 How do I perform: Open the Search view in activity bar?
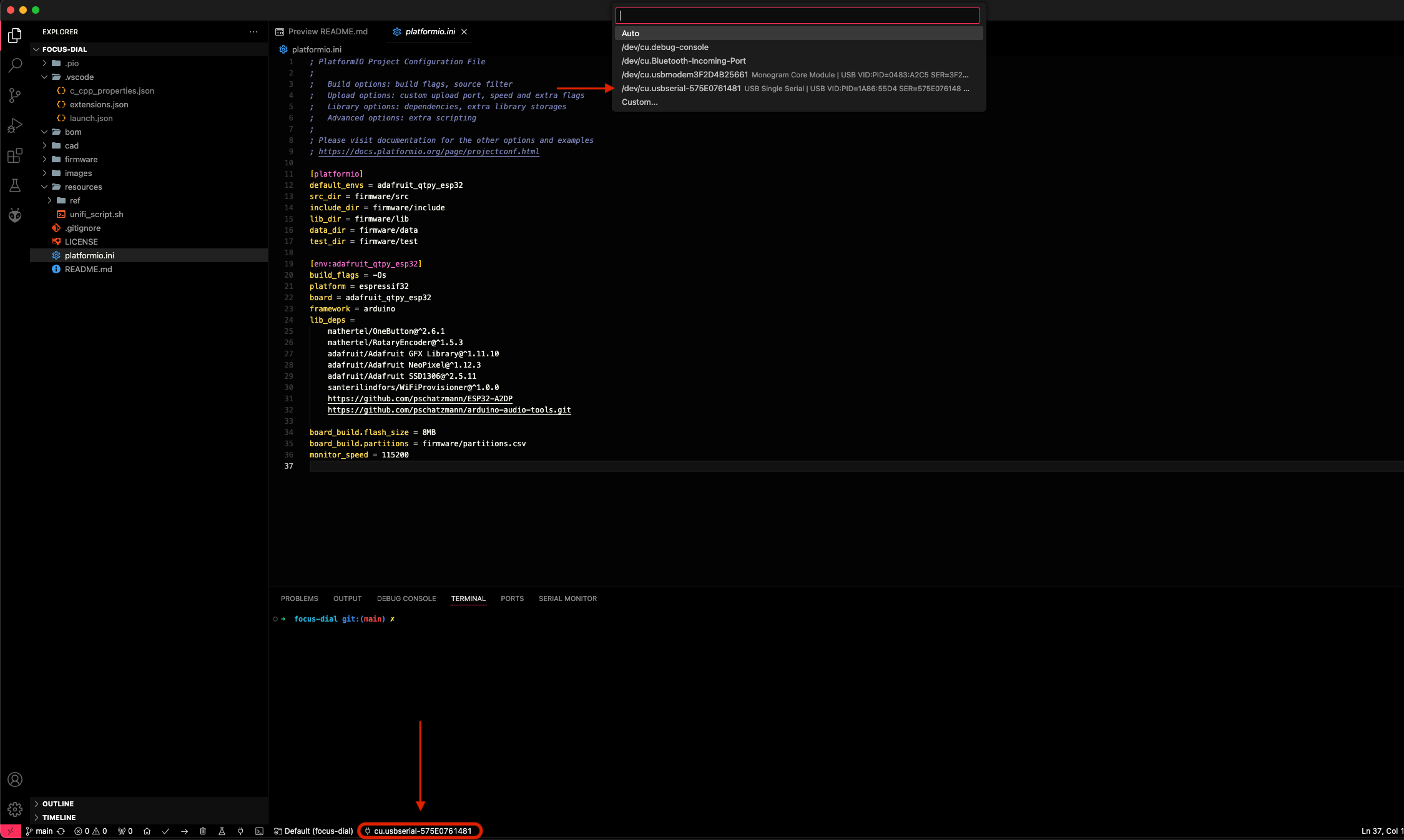click(15, 65)
